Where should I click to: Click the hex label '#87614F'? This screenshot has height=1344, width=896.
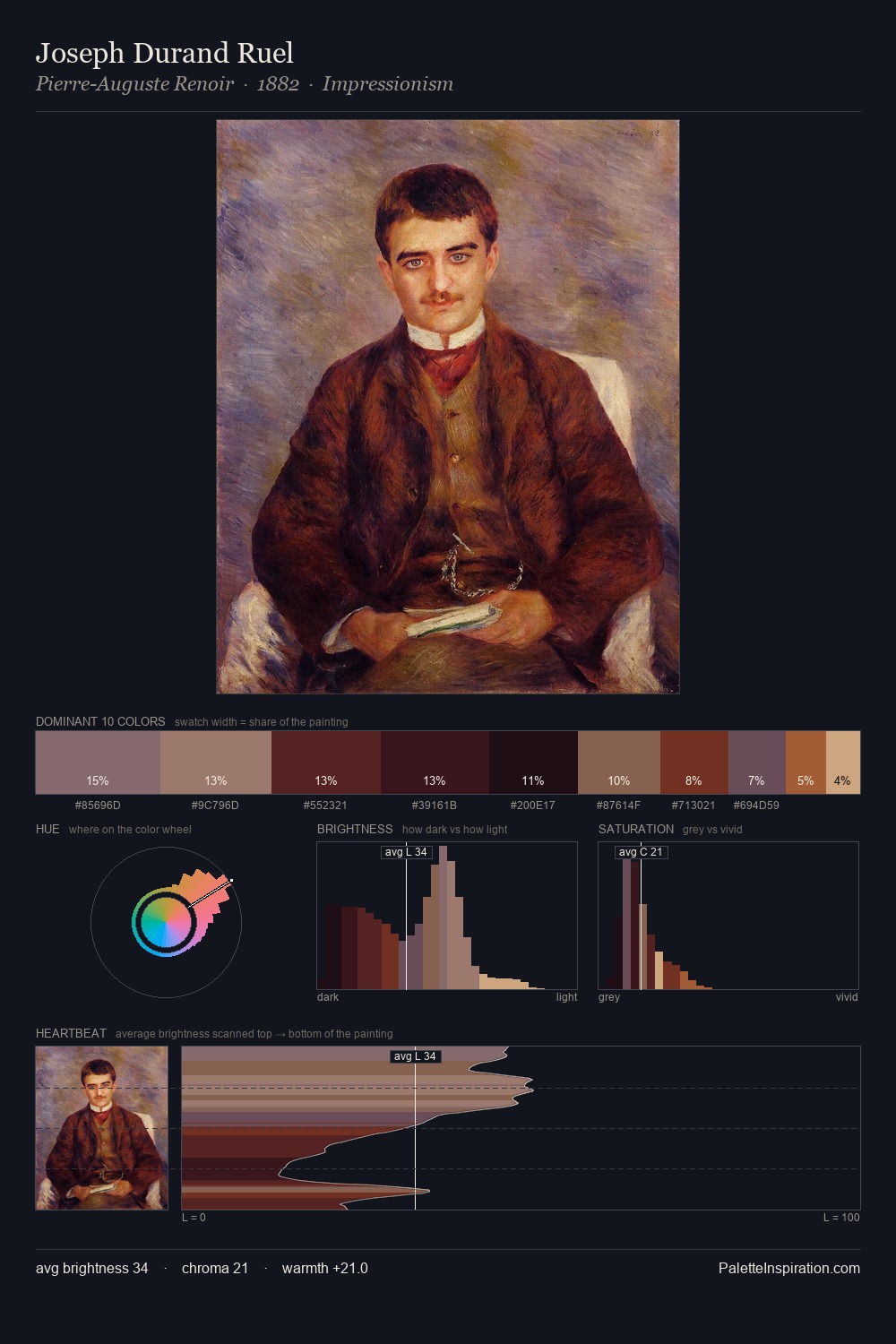618,806
